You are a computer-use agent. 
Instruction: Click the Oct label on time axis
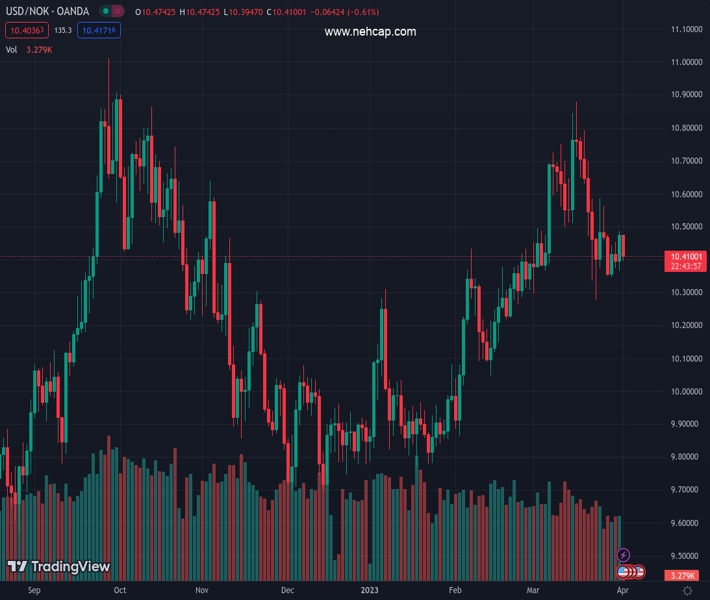pos(120,590)
